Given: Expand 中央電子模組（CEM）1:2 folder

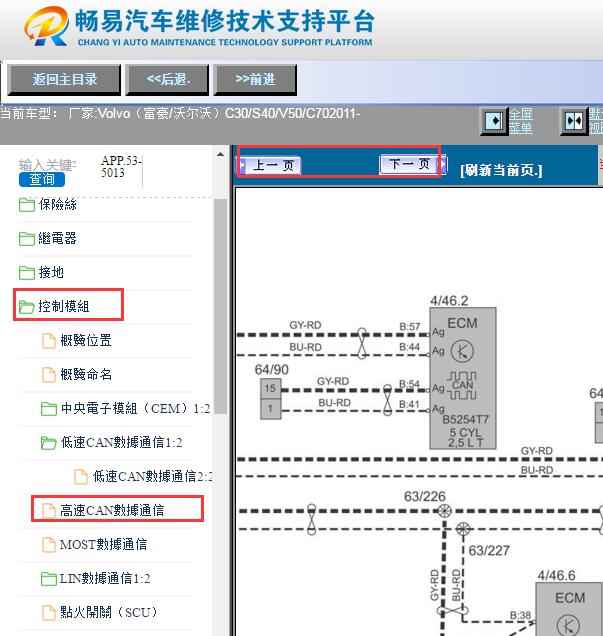Looking at the screenshot, I should coord(135,408).
